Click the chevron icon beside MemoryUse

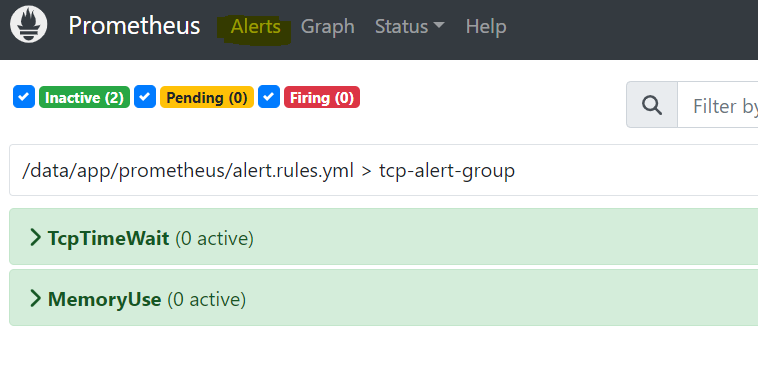coord(35,299)
